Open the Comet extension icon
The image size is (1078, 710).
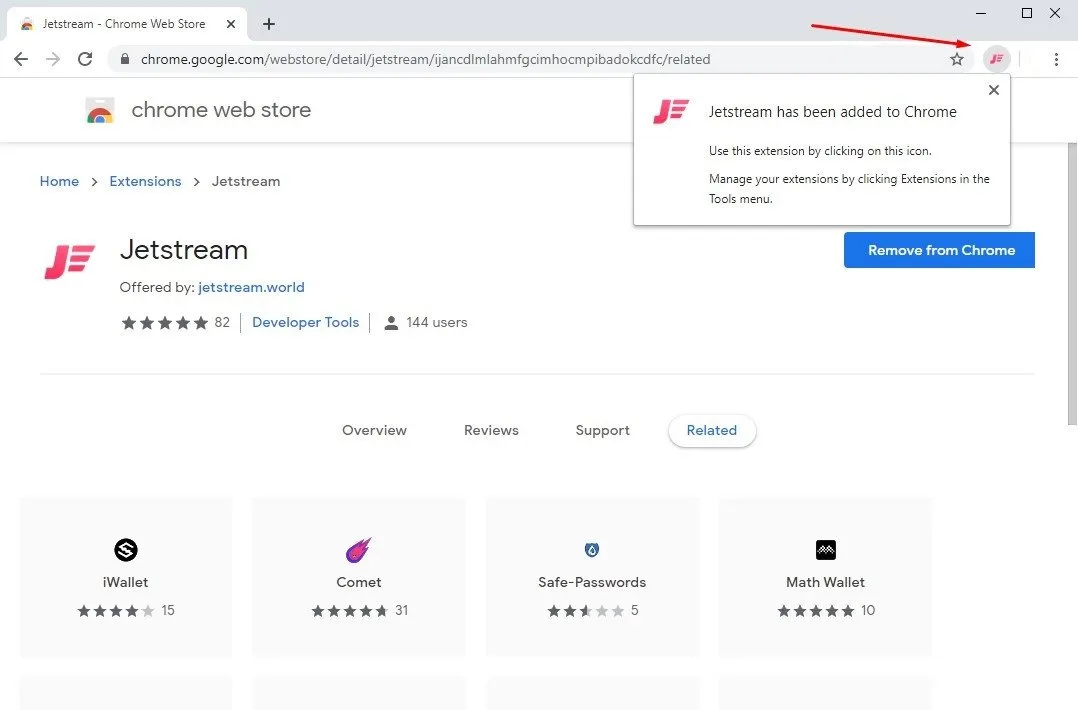point(358,550)
